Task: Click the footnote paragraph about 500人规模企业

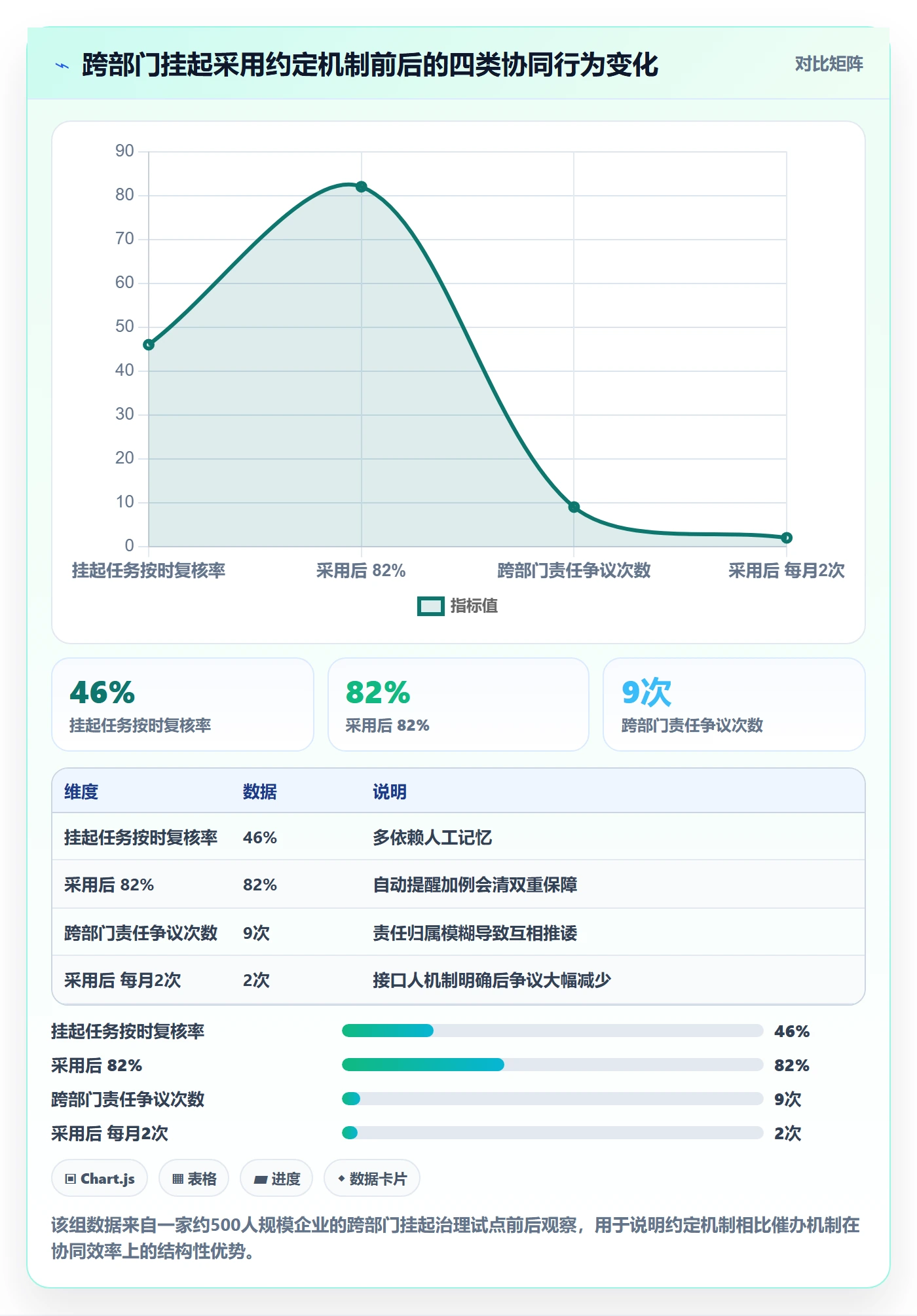Action: 456,1237
